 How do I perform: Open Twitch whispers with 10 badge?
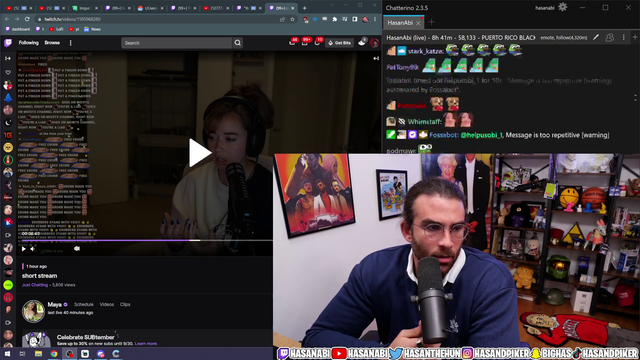[x=318, y=42]
